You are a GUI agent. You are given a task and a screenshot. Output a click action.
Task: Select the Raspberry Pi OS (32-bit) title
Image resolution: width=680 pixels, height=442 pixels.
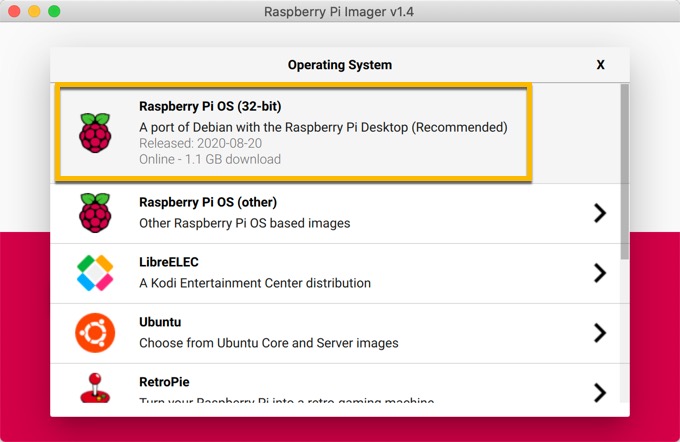tap(210, 106)
